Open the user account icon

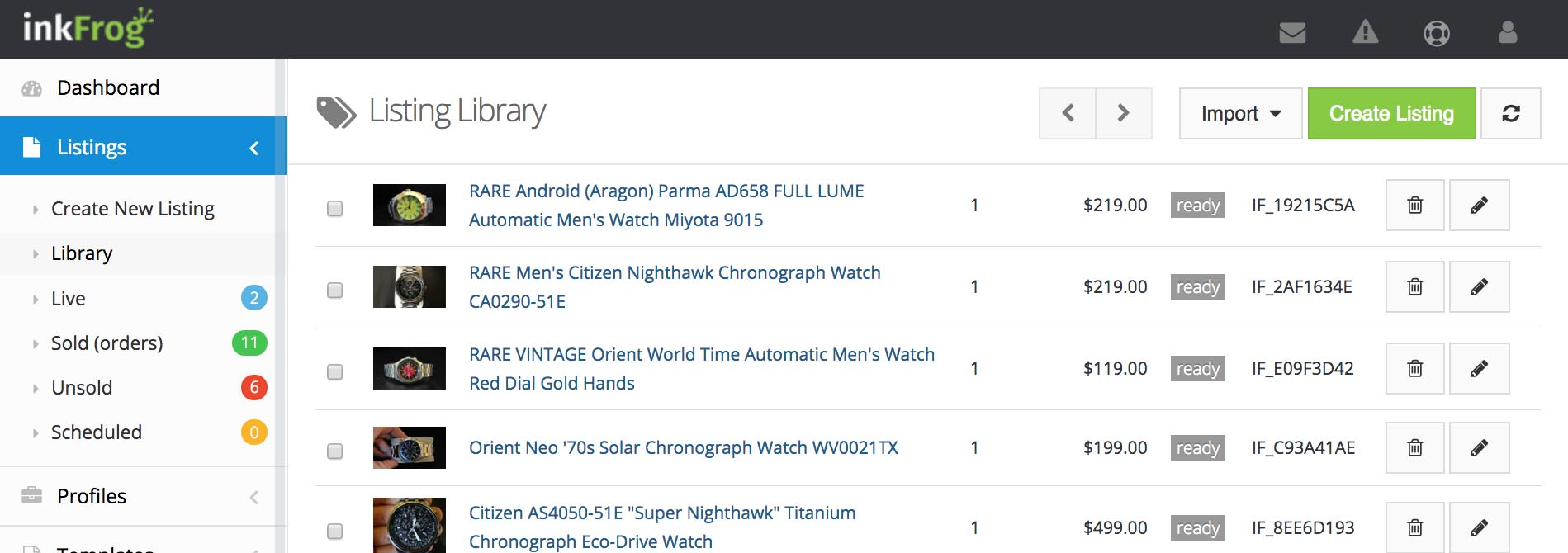[x=1508, y=33]
